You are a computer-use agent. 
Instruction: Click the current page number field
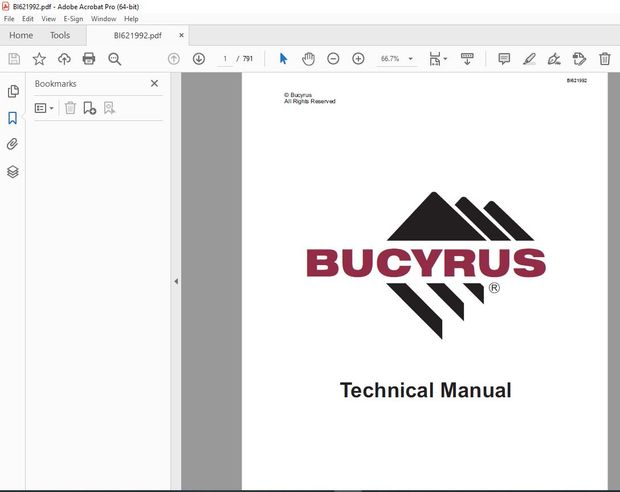pyautogui.click(x=225, y=59)
